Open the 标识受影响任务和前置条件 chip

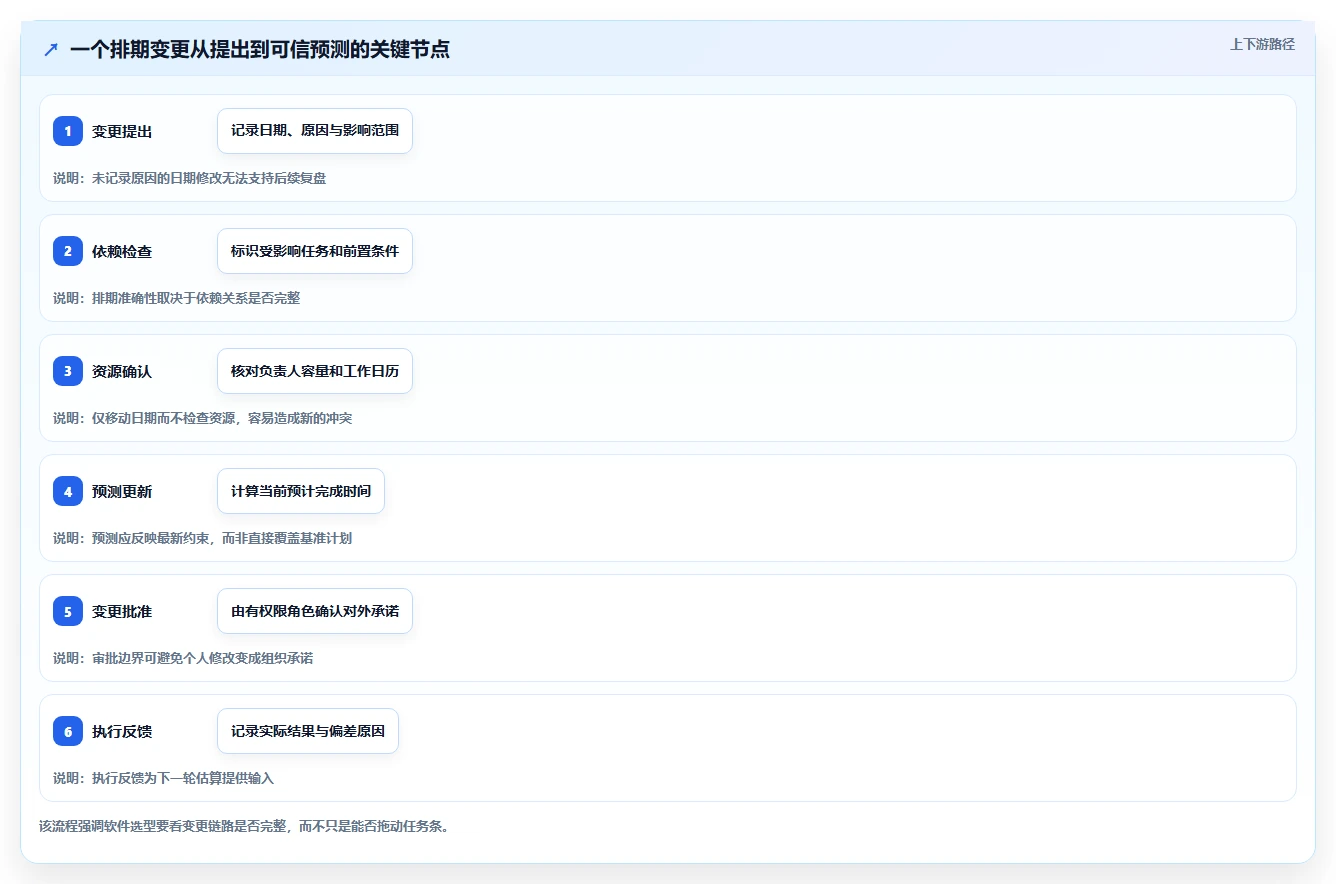coord(315,251)
